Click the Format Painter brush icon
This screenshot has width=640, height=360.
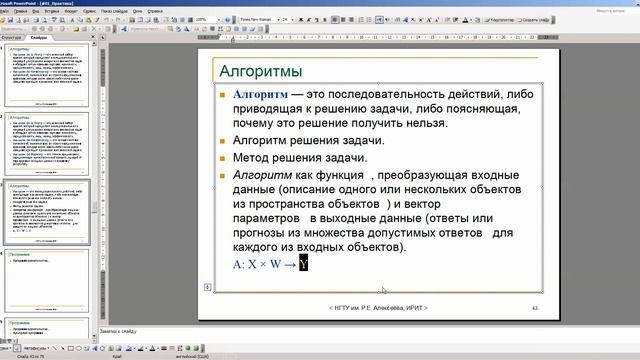point(97,20)
